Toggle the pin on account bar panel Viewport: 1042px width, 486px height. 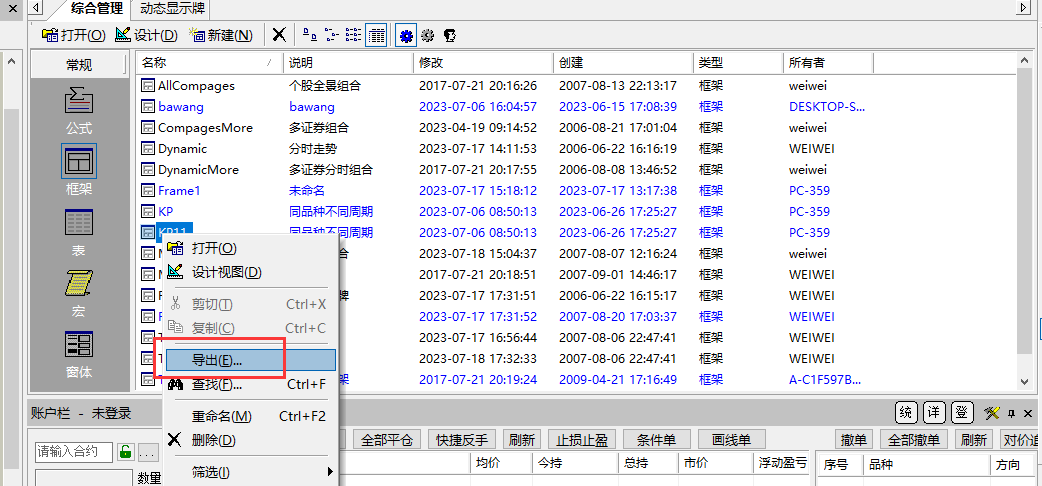1011,413
